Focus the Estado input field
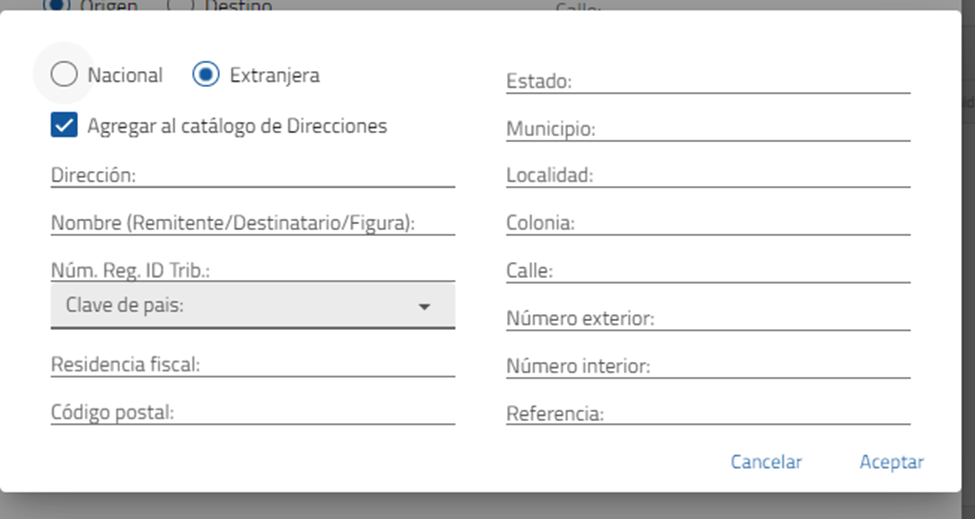Viewport: 975px width, 519px height. pos(708,81)
